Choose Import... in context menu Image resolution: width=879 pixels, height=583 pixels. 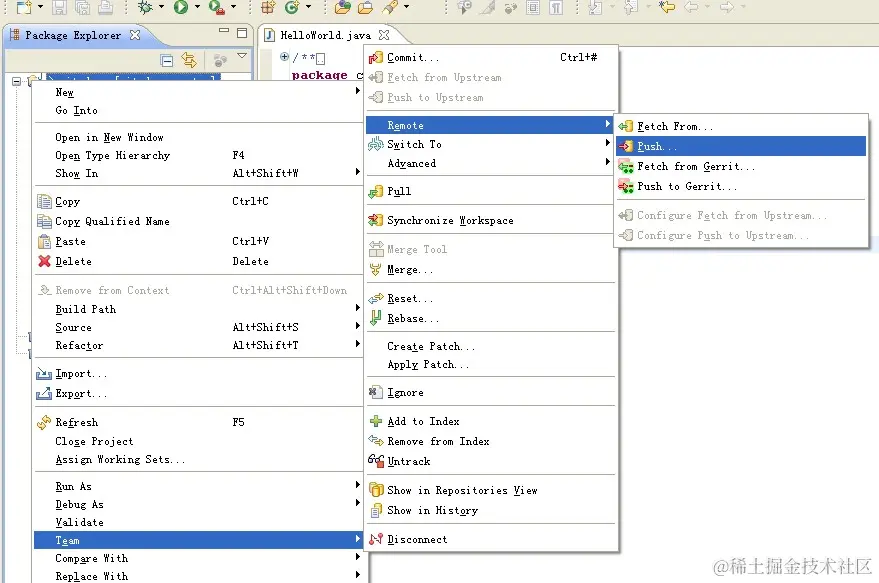(198, 374)
